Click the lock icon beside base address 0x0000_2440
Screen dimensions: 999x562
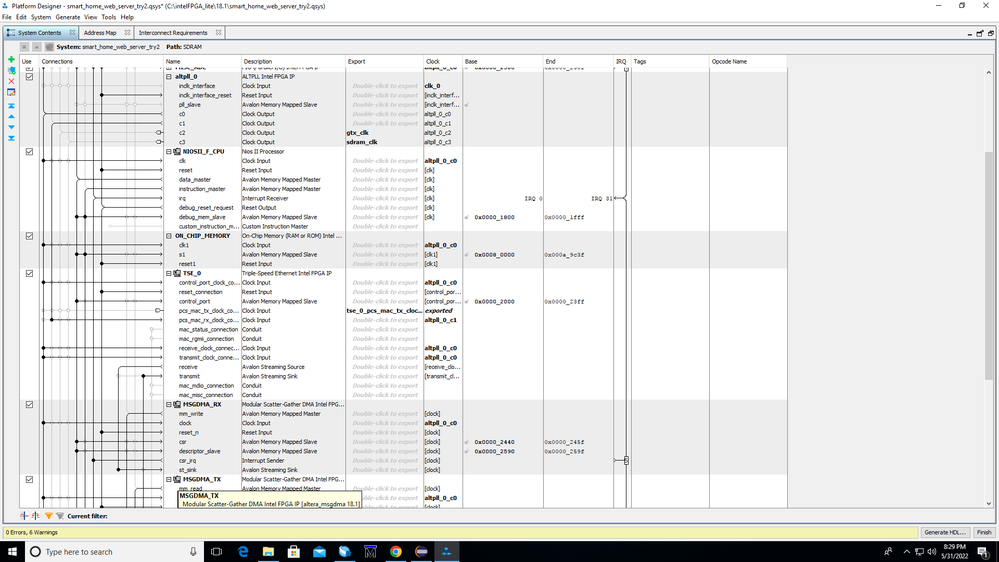coord(467,442)
